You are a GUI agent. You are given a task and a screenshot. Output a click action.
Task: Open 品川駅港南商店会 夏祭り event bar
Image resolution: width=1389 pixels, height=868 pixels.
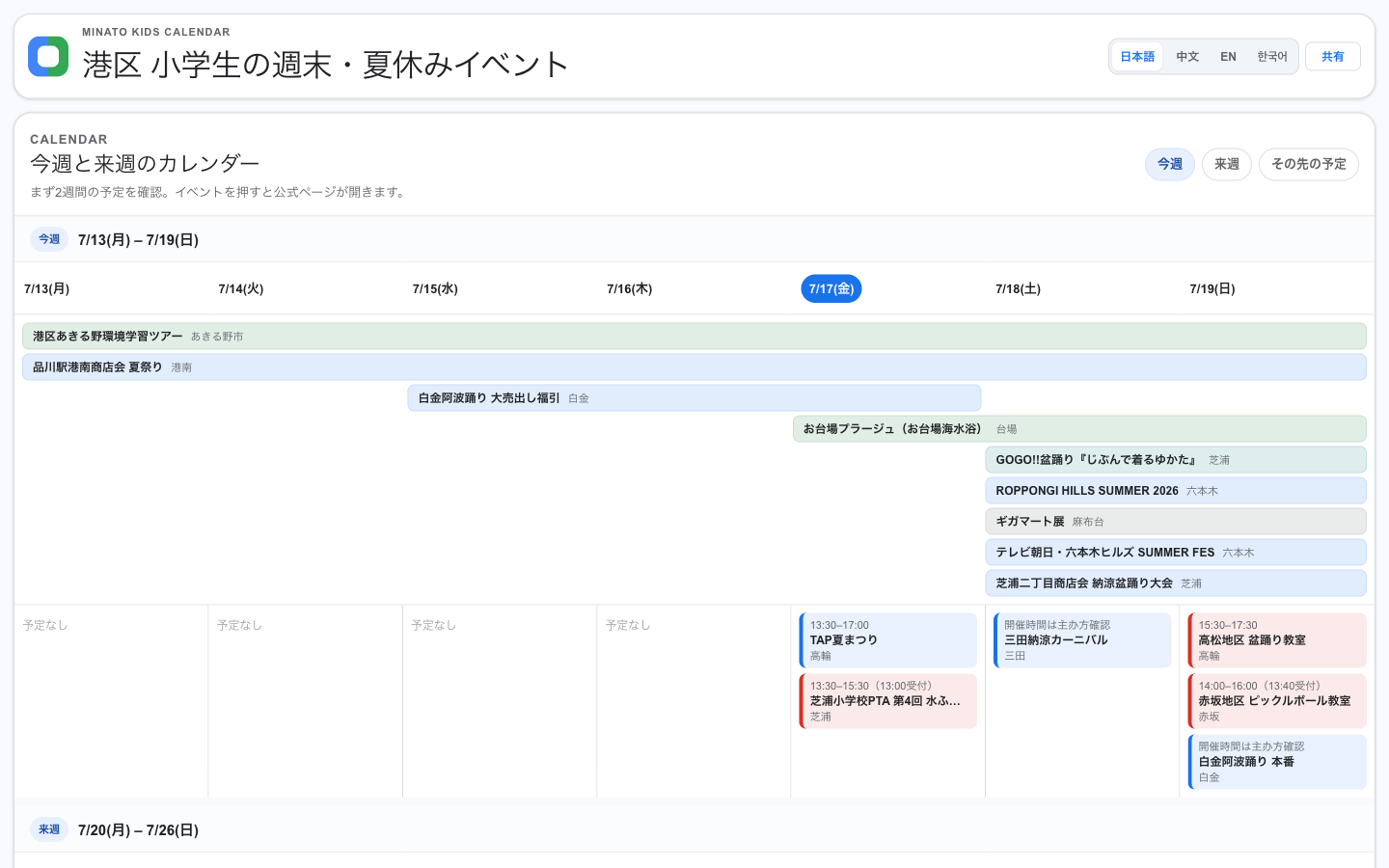694,367
